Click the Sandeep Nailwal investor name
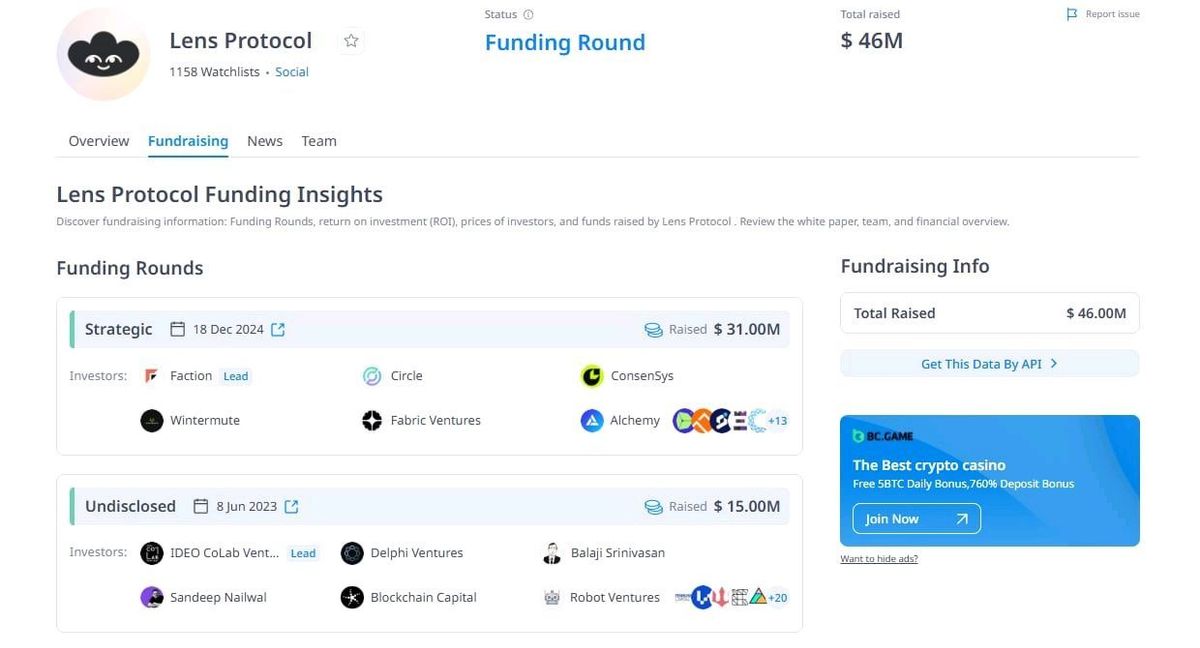Image resolution: width=1200 pixels, height=648 pixels. coord(218,597)
